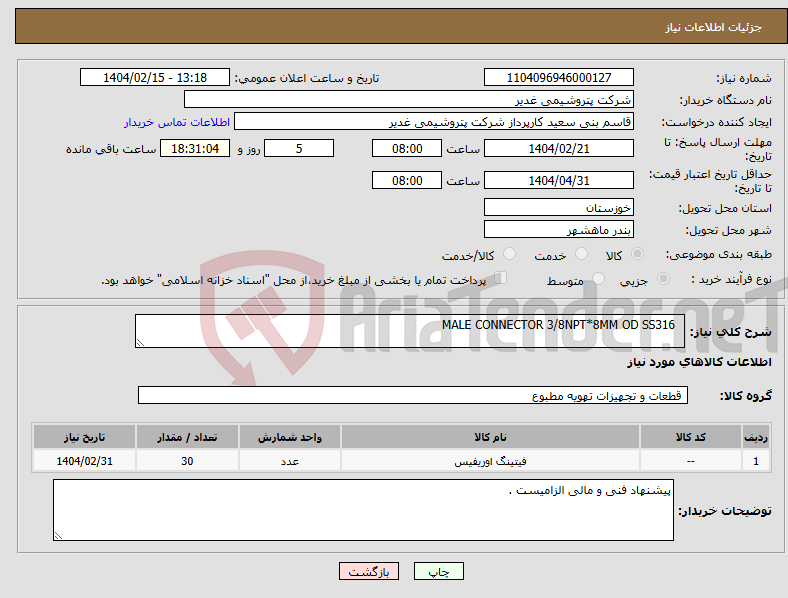The image size is (788, 598).
Task: Click the remaining time field 18:31:04
Action: [195, 148]
